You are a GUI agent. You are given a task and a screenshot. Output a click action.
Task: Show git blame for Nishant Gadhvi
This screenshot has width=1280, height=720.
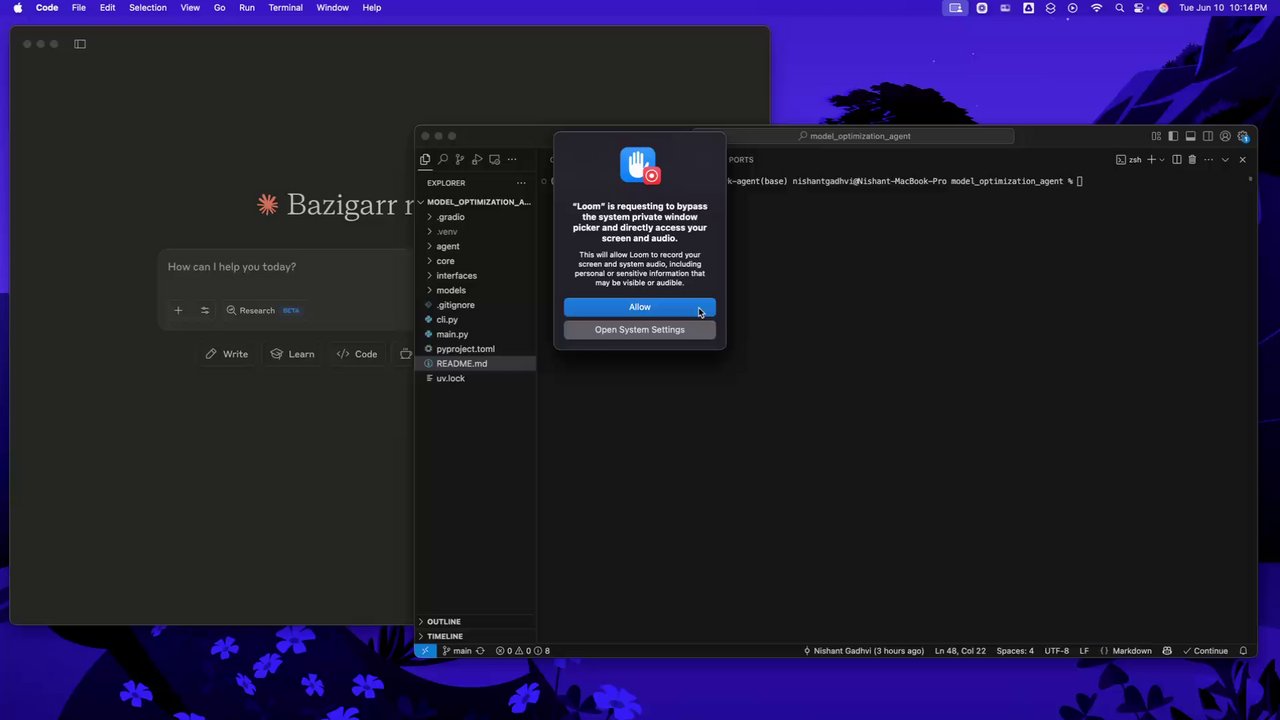pyautogui.click(x=864, y=651)
